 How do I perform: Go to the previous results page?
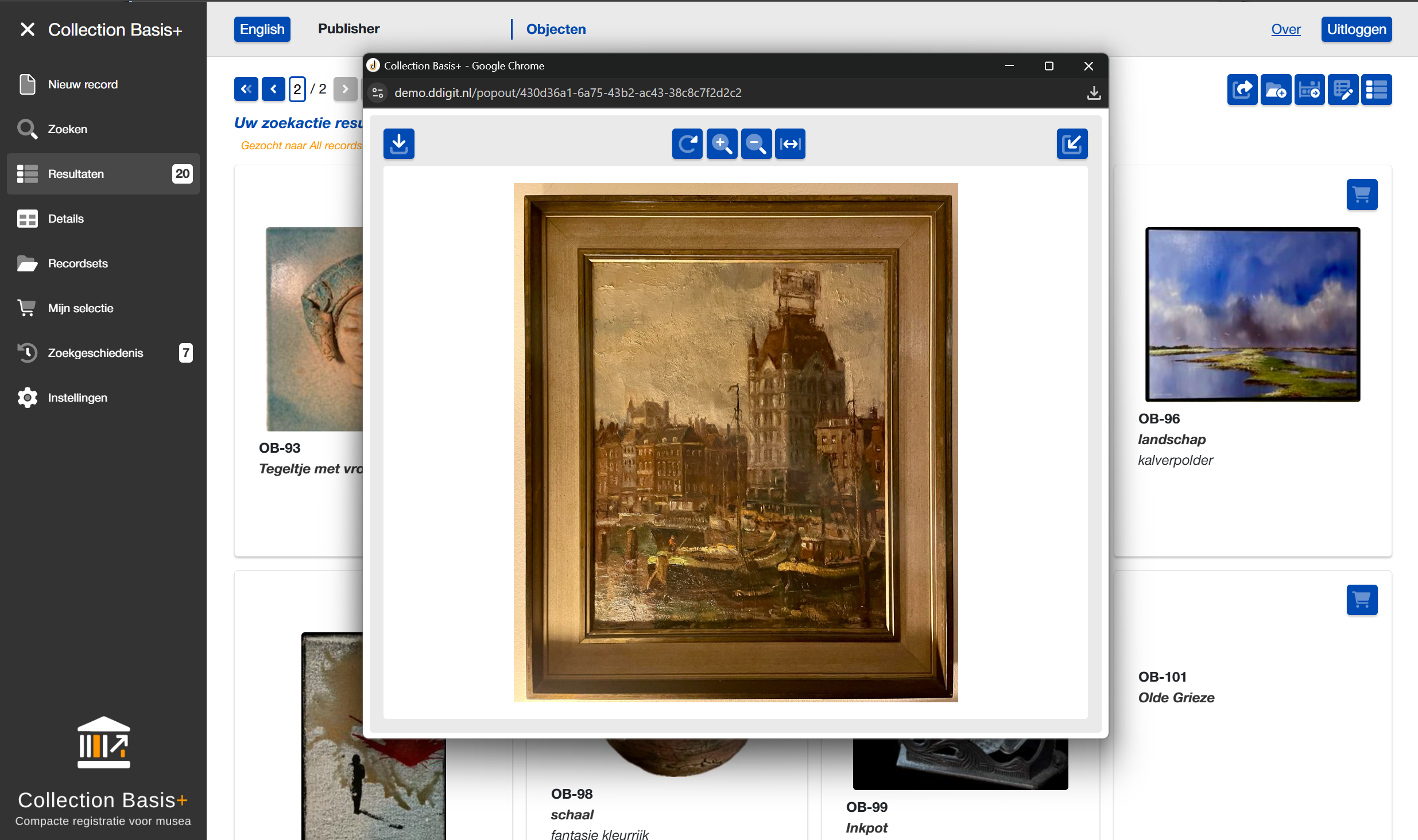(273, 89)
